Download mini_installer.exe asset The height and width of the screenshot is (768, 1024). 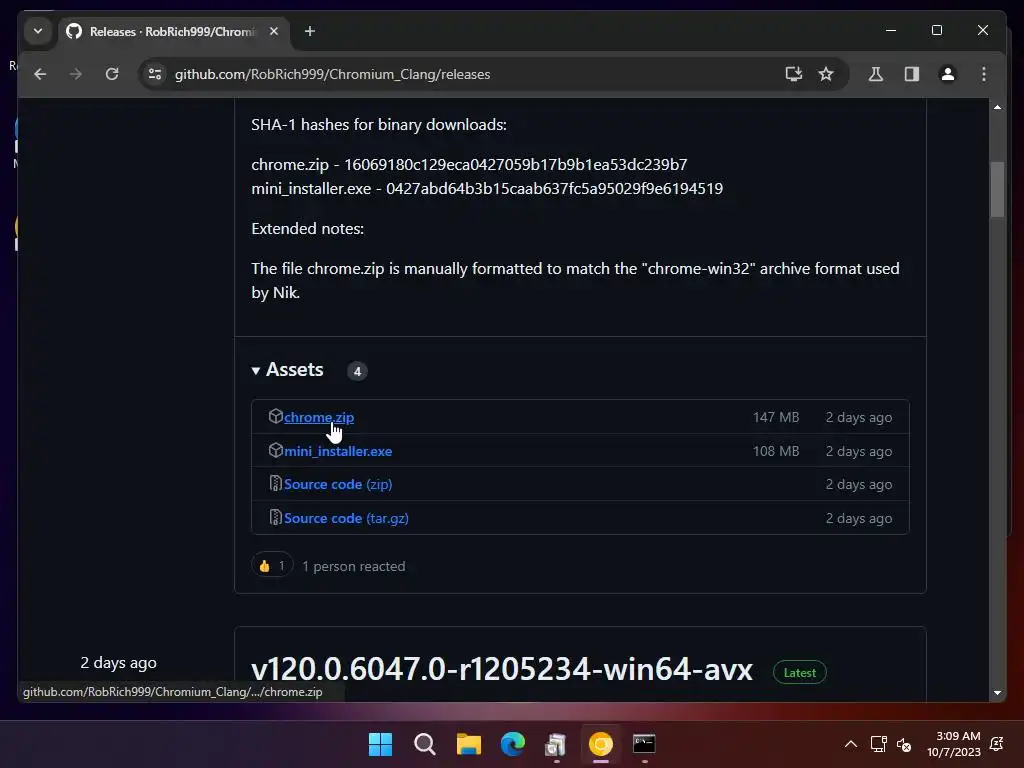338,451
